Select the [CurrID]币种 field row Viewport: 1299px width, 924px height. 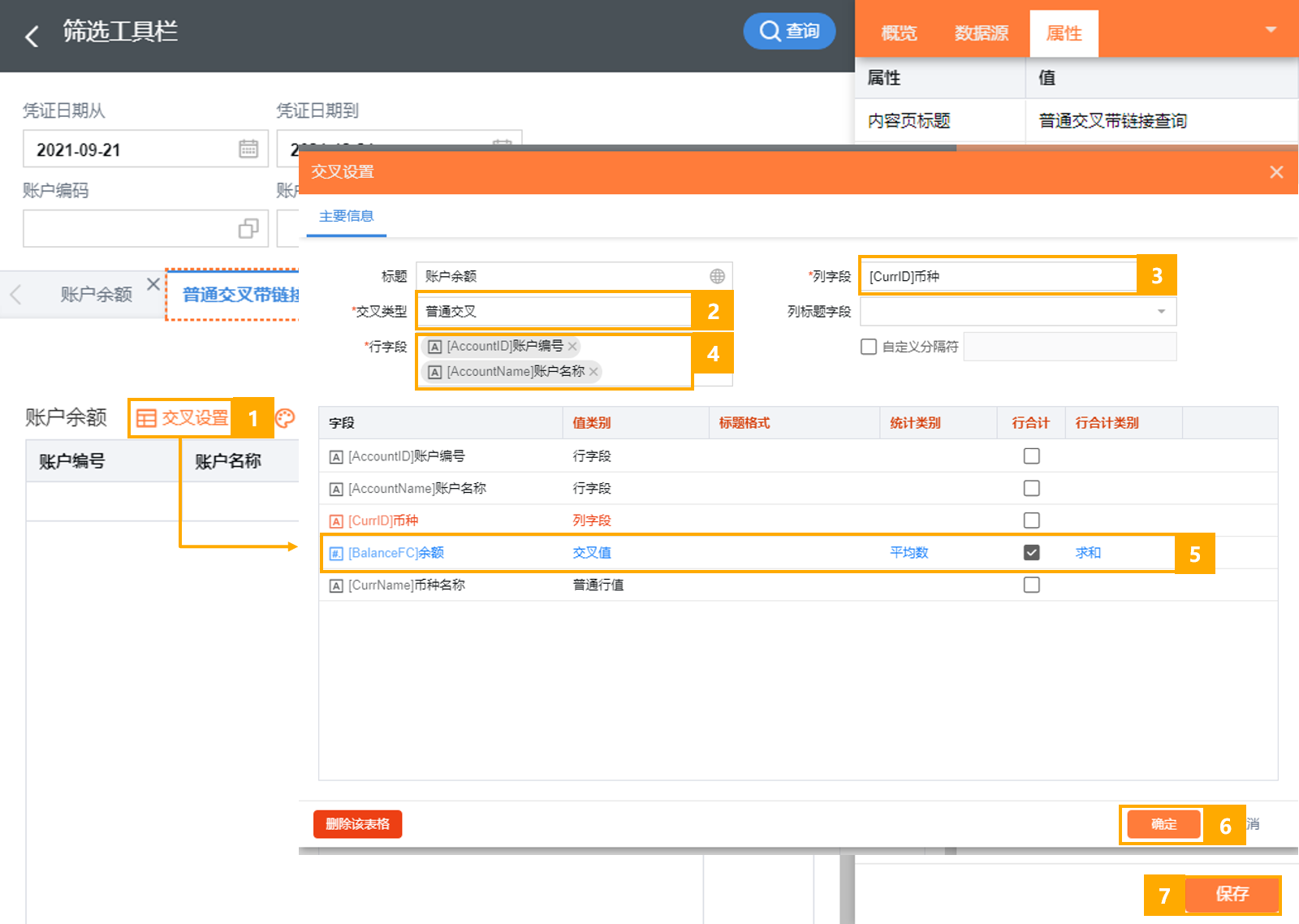pos(798,520)
